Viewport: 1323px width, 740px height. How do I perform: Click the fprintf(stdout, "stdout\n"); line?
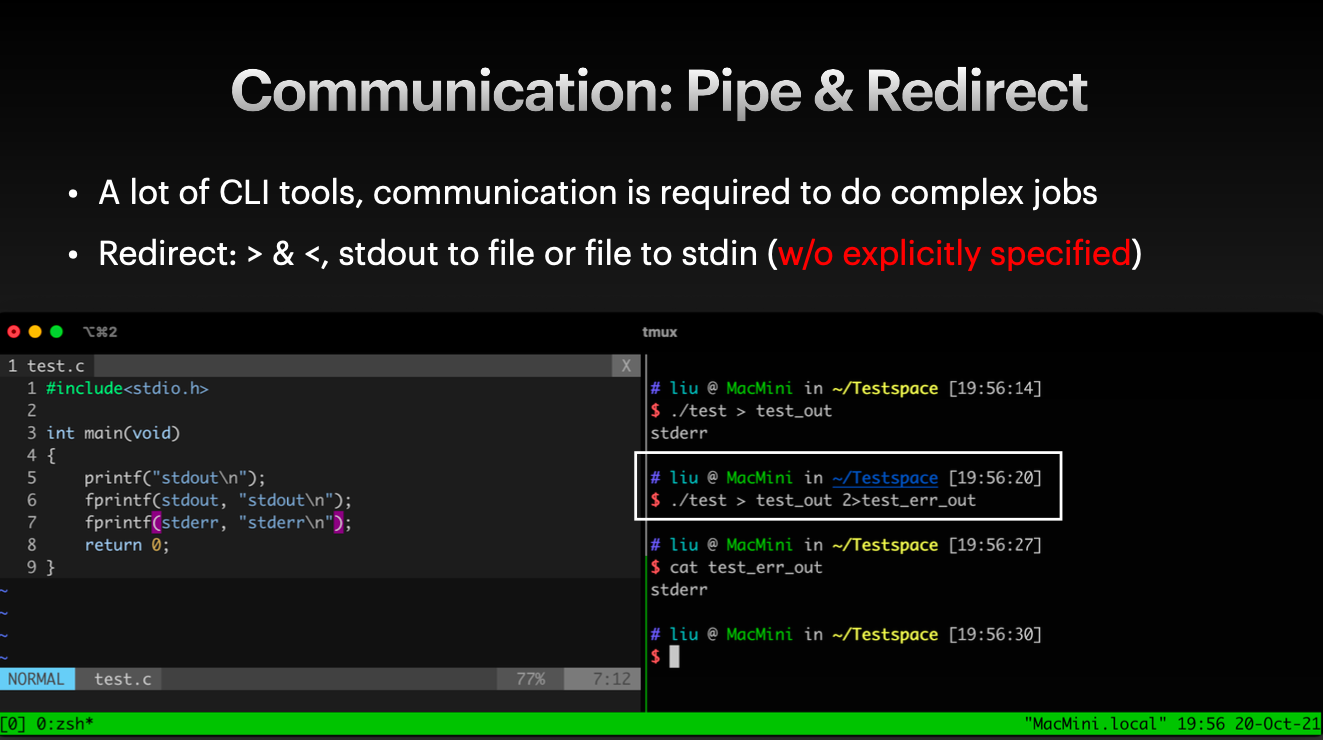tap(218, 500)
